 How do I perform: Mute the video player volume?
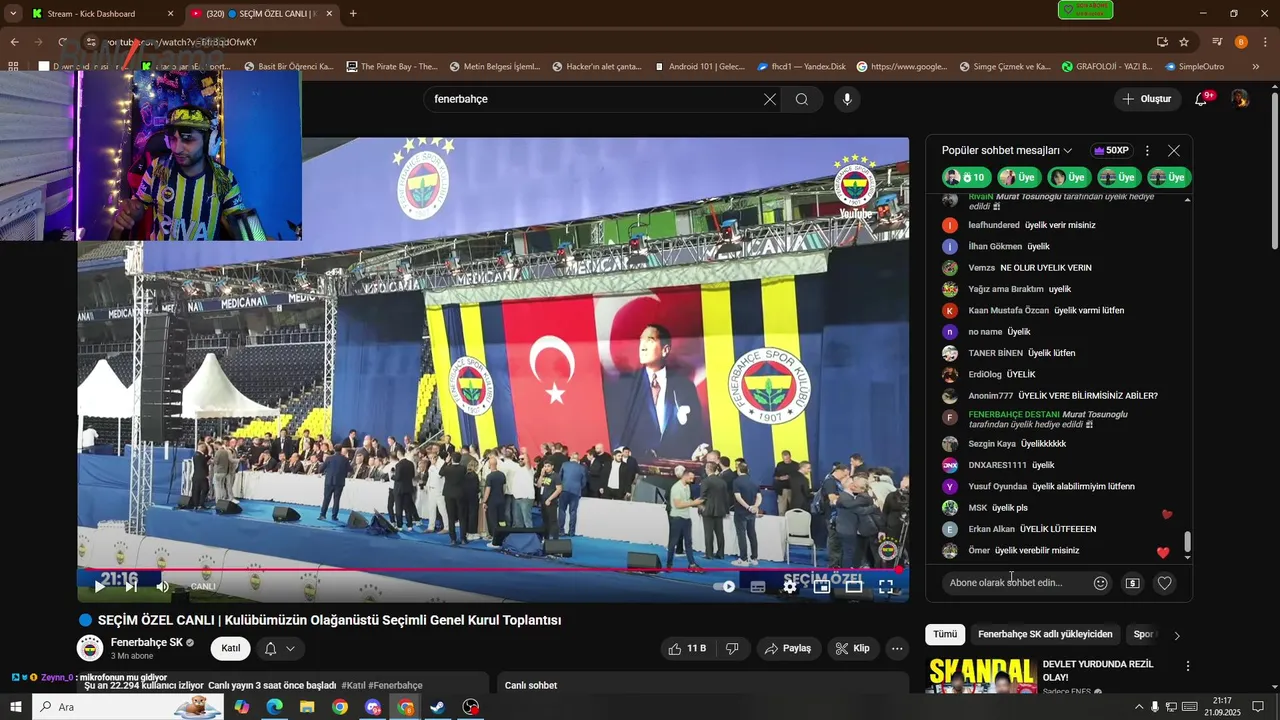(163, 586)
